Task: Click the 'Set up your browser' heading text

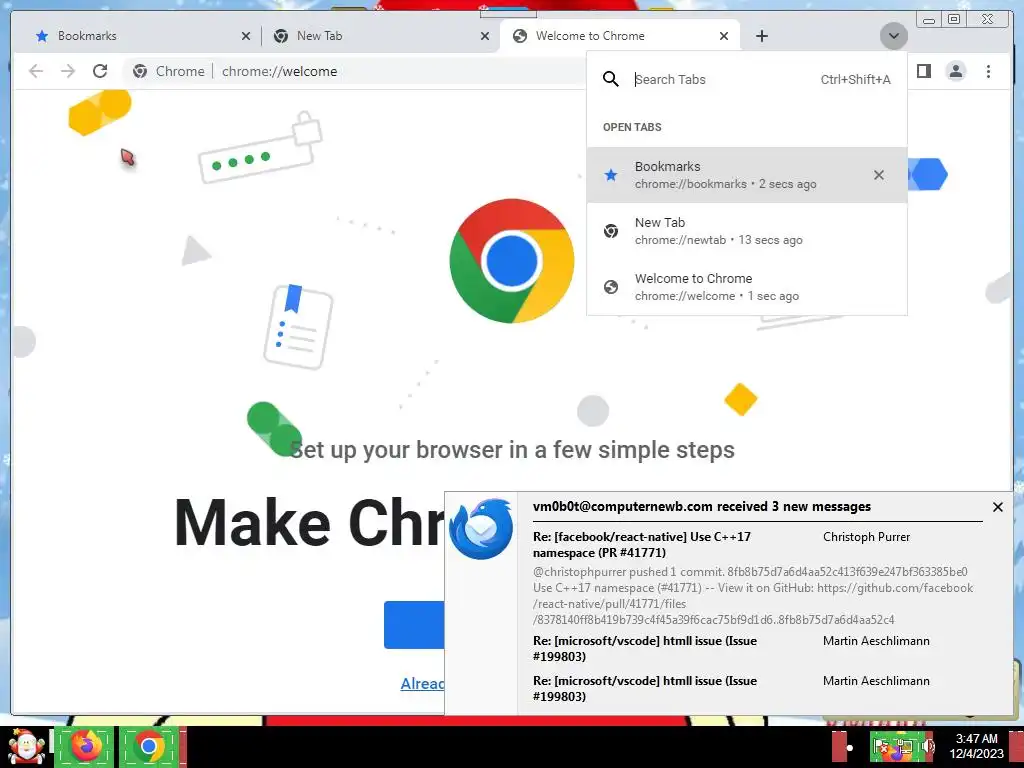Action: pyautogui.click(x=512, y=450)
